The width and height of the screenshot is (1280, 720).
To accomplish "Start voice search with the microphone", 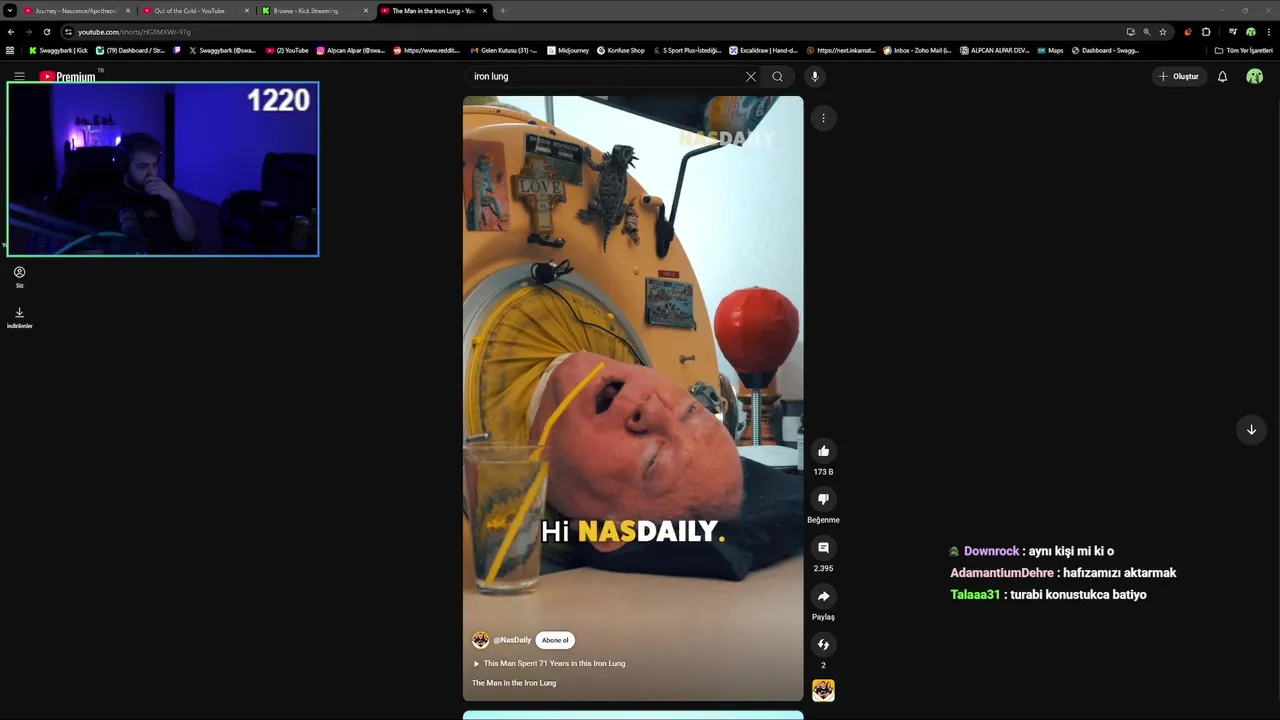I will click(815, 76).
